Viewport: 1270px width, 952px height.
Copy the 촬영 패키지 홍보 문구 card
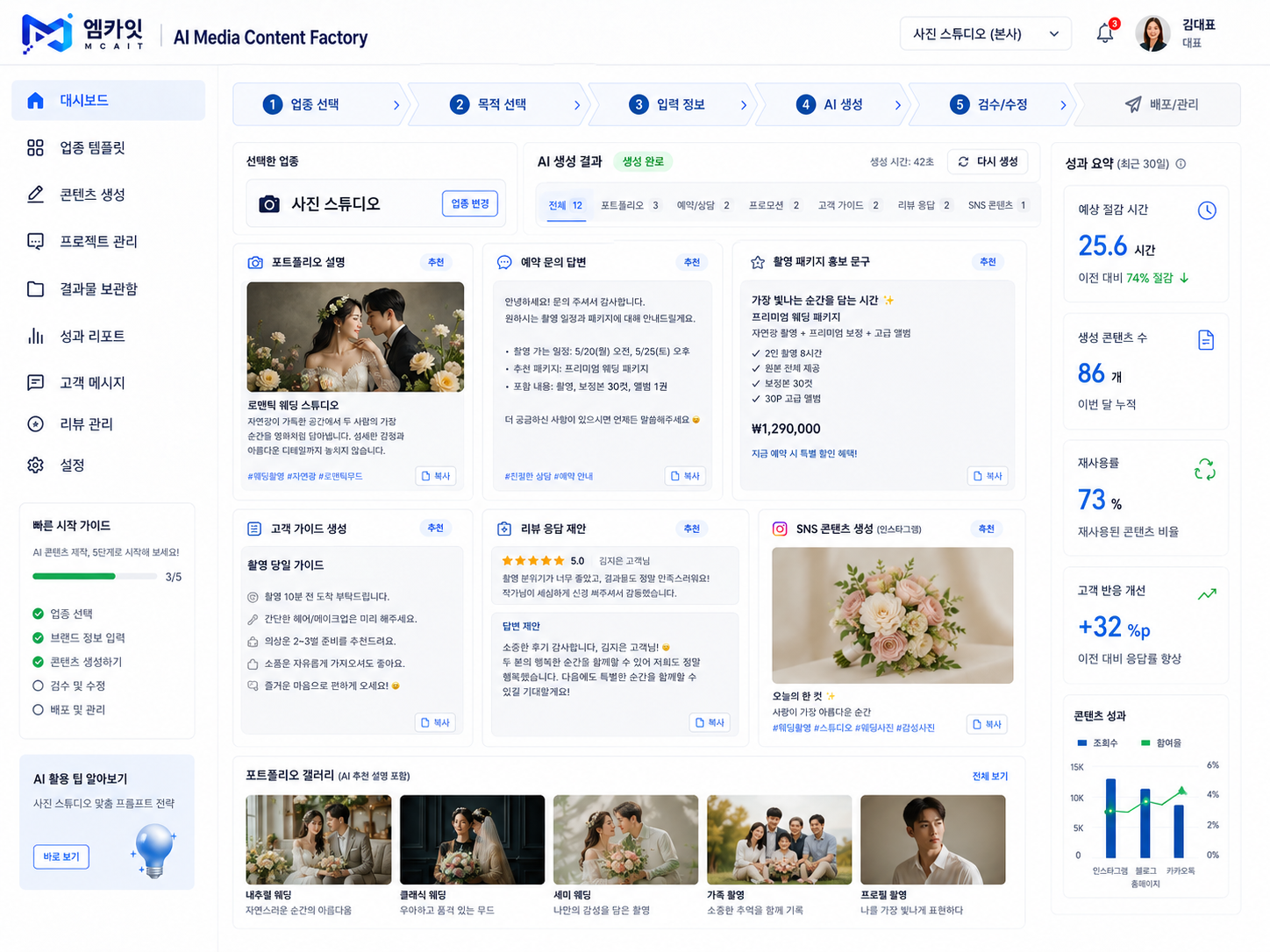pos(988,476)
